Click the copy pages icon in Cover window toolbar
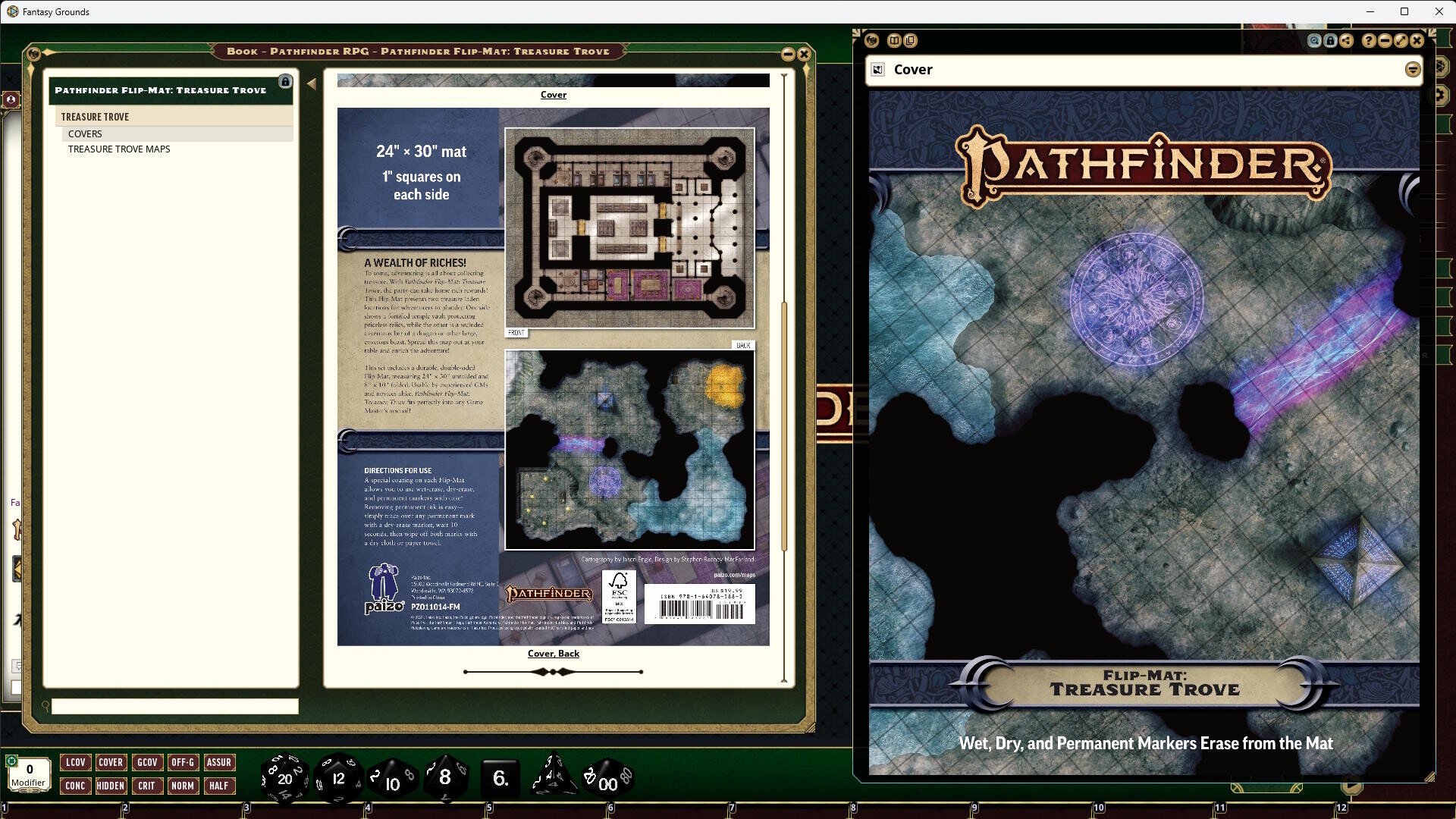Viewport: 1456px width, 819px height. [910, 40]
